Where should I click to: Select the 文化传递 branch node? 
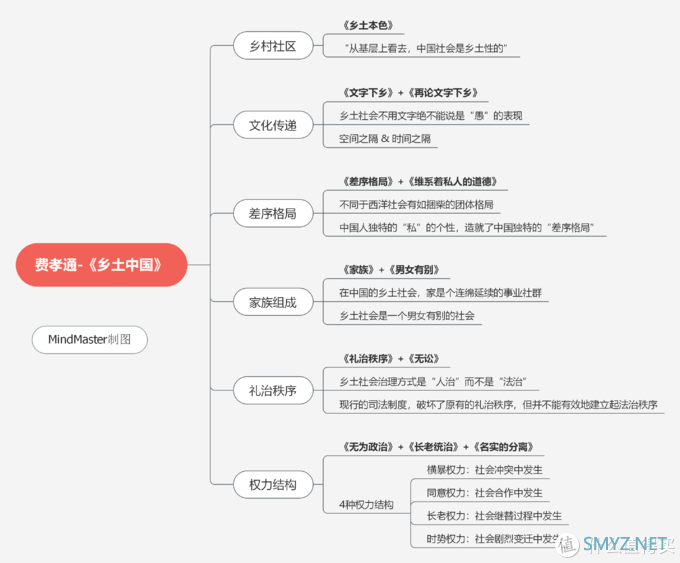[x=273, y=125]
